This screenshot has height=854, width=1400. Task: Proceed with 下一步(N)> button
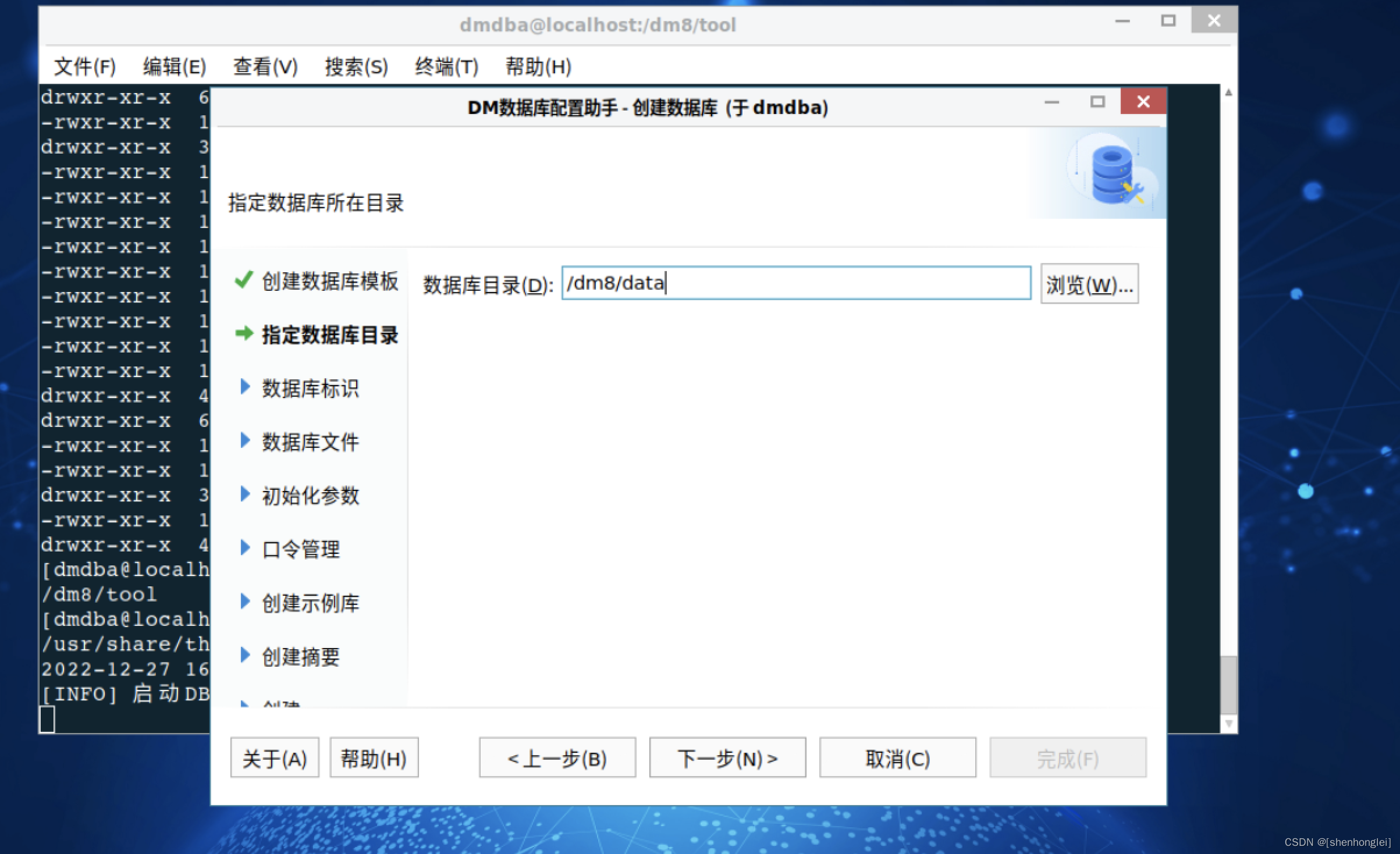[x=727, y=758]
